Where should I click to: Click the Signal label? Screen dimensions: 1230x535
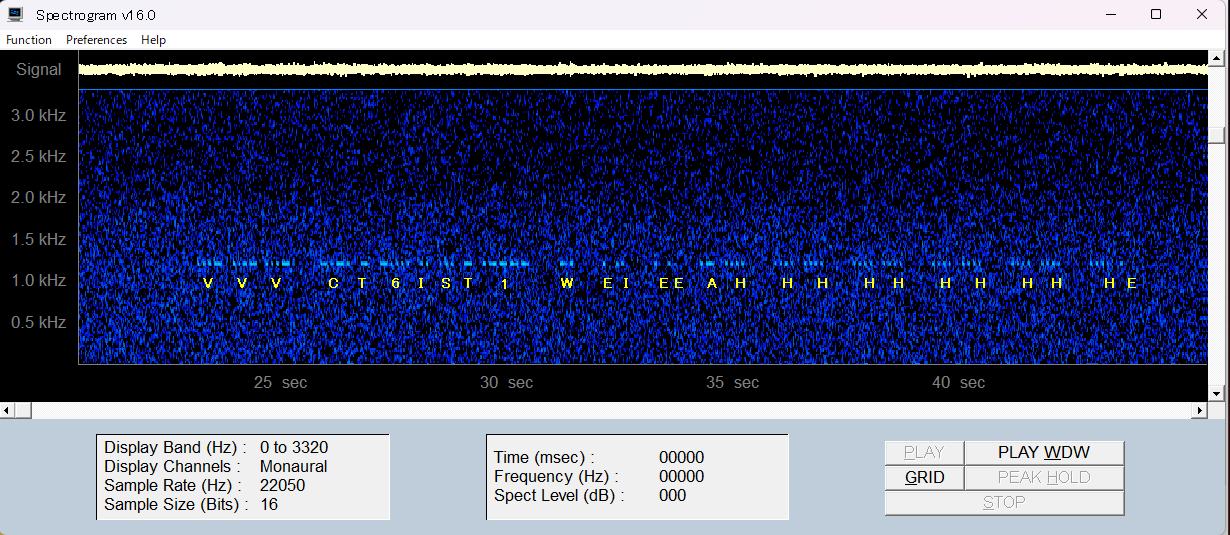coord(39,70)
